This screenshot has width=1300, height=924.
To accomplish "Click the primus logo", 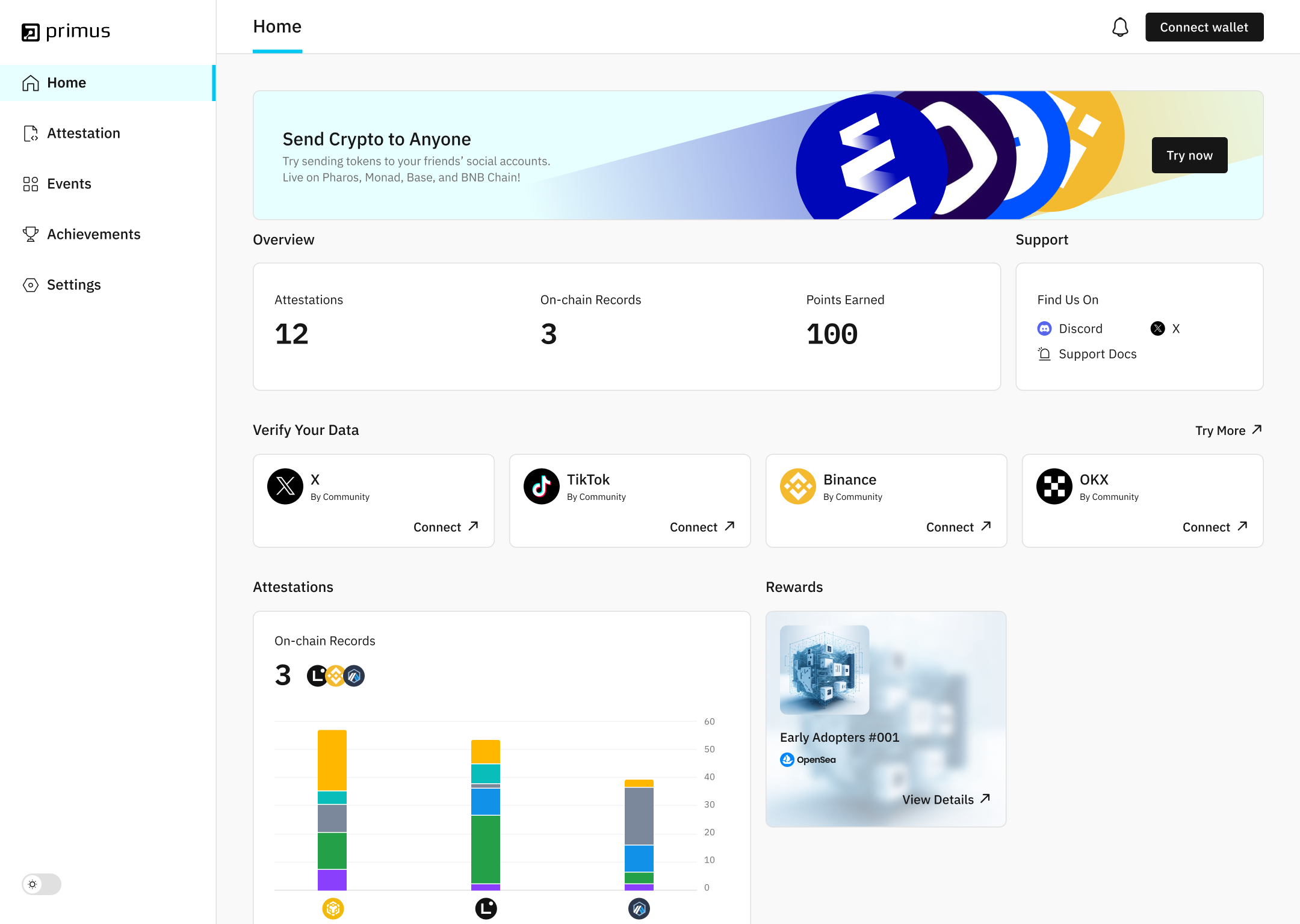I will point(66,31).
